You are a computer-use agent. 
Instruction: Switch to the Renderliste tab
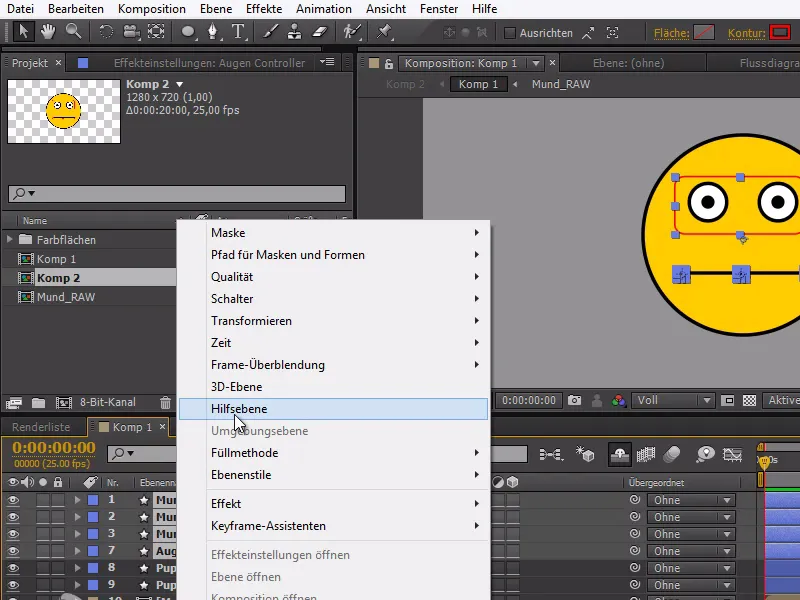pos(41,427)
